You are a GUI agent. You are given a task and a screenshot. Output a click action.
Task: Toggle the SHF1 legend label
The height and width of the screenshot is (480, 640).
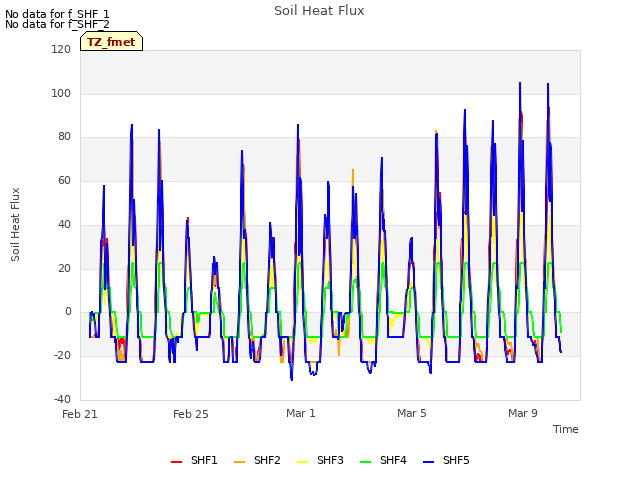pyautogui.click(x=204, y=460)
